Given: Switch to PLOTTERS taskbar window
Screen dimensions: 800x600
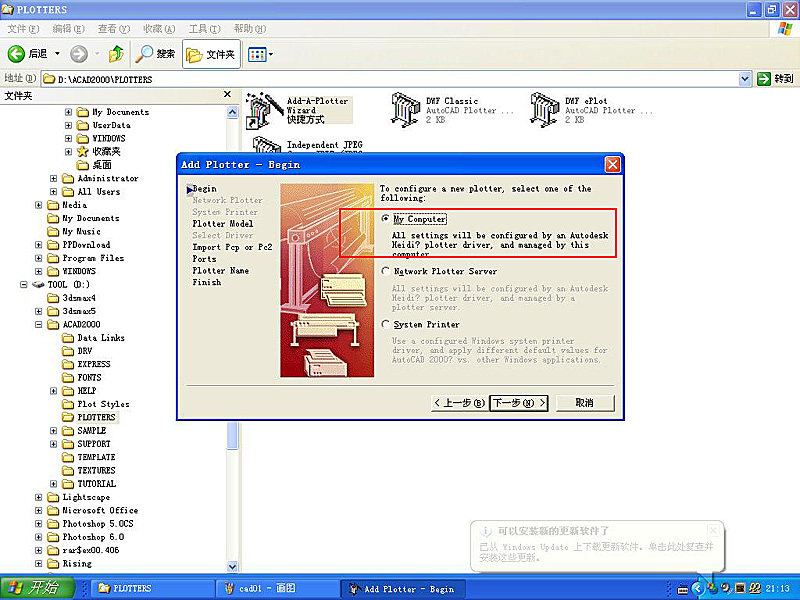Looking at the screenshot, I should tap(153, 588).
